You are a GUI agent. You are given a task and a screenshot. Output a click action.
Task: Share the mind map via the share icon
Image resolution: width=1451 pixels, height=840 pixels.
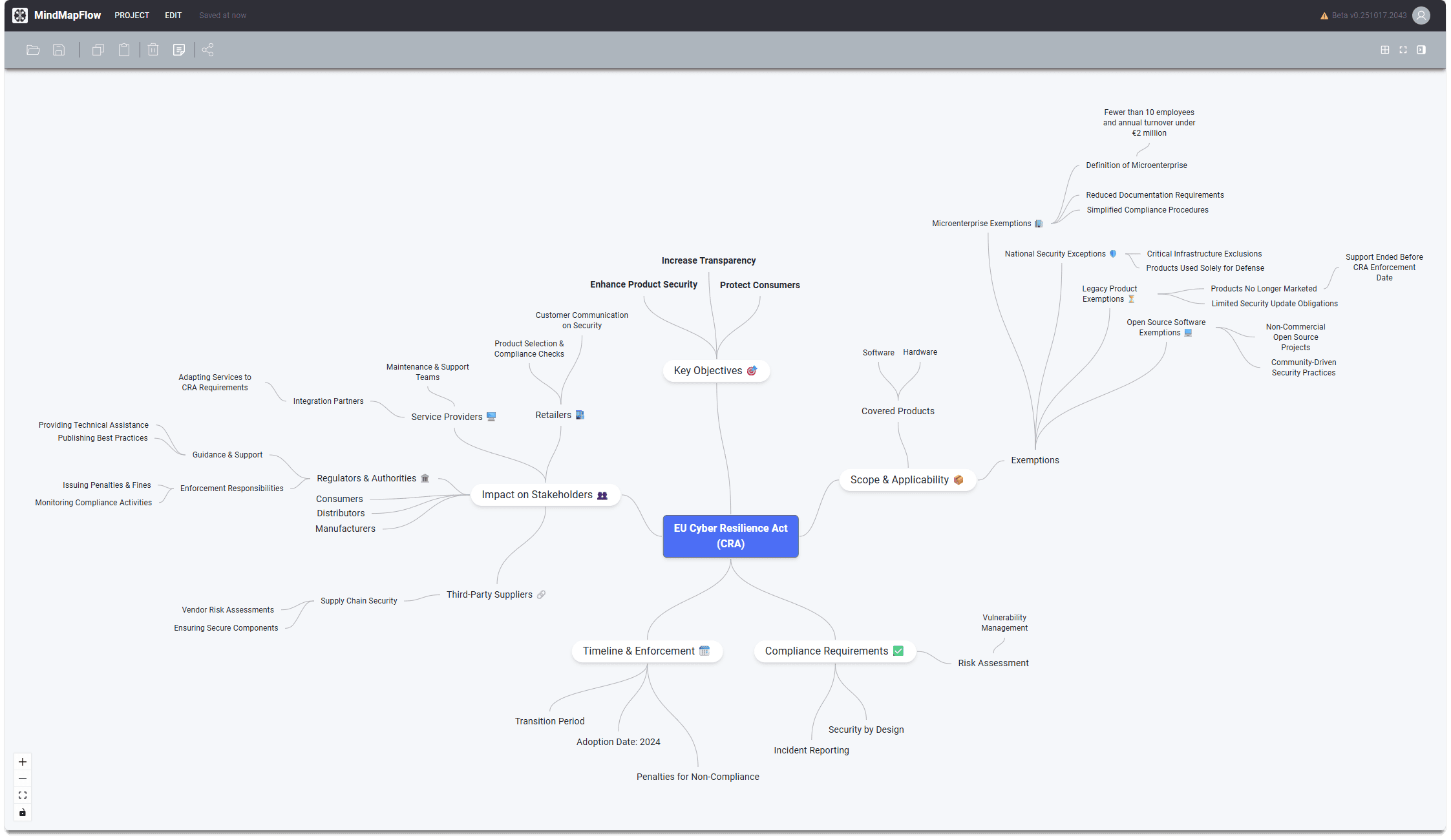207,50
